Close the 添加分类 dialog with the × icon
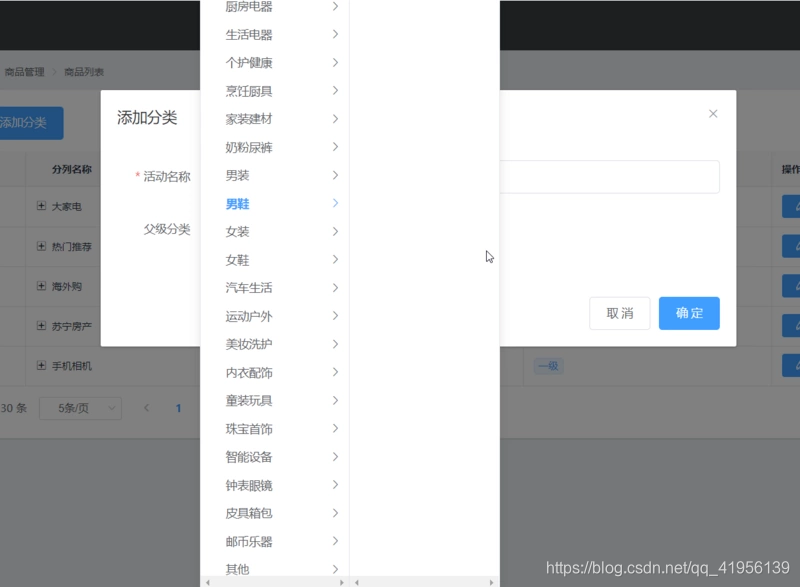Screen dimensions: 800x587 [713, 113]
